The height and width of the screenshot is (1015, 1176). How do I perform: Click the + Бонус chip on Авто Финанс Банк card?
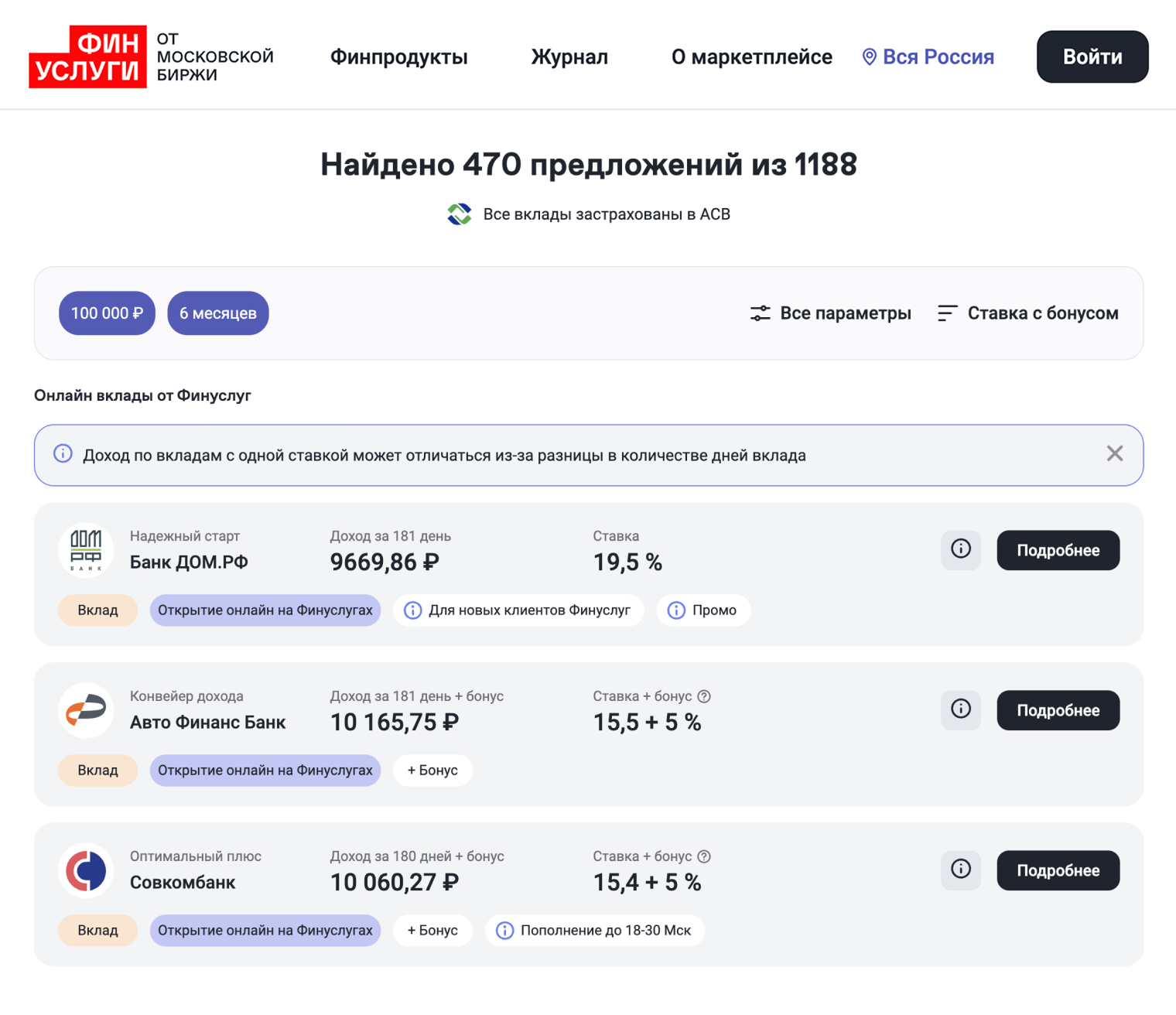click(x=432, y=771)
